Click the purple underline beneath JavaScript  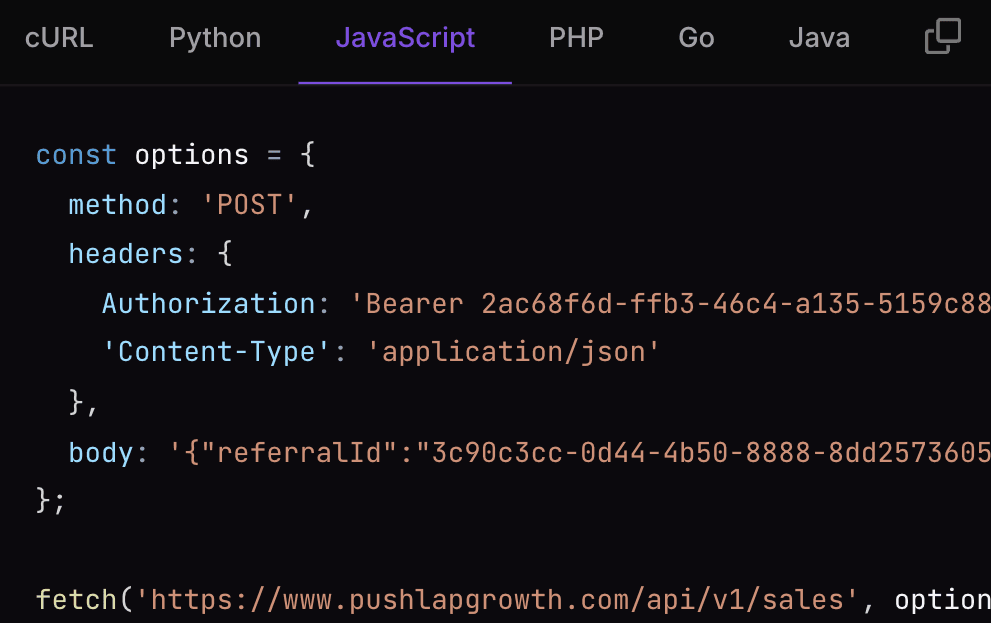pos(405,84)
